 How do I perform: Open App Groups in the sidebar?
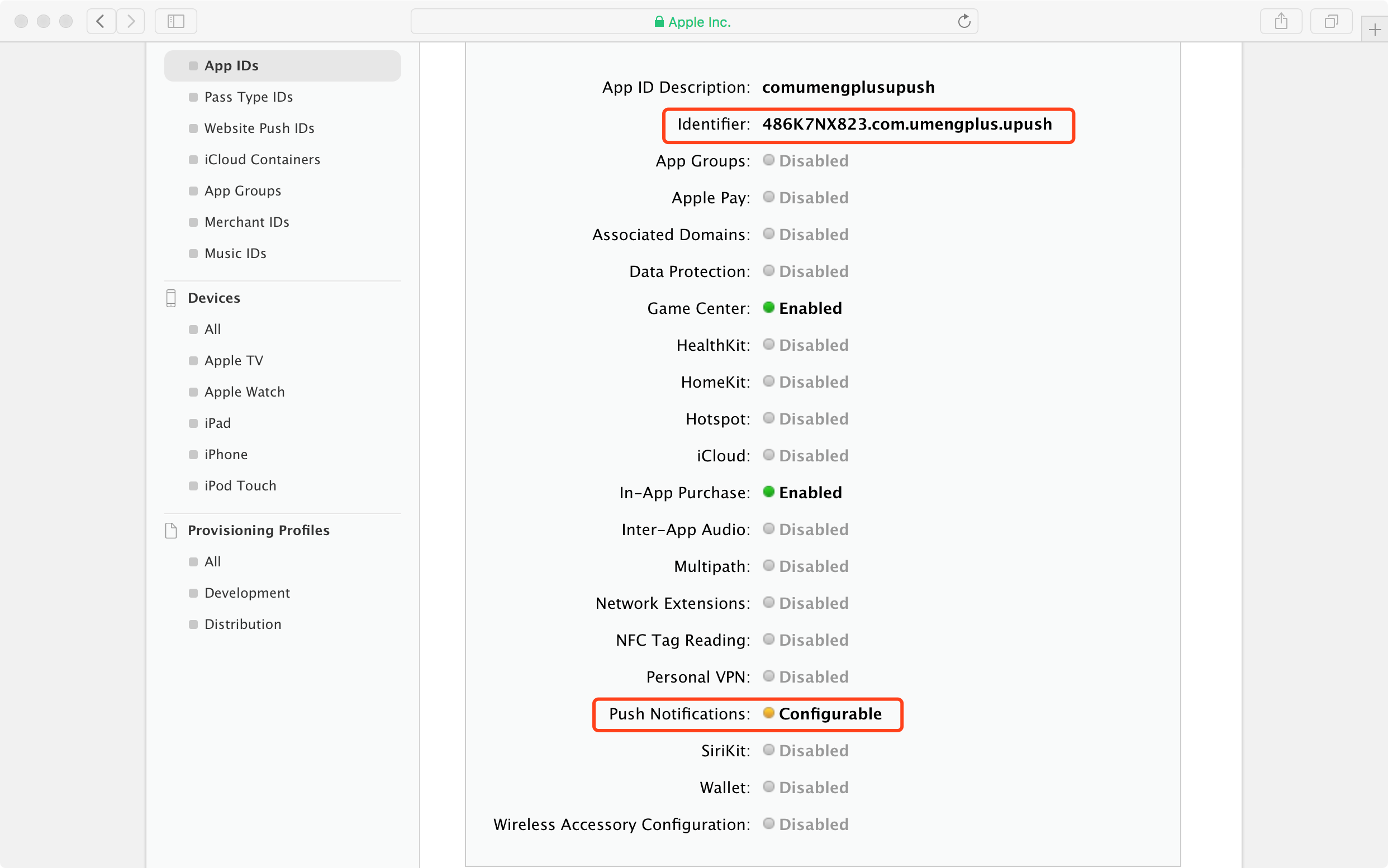click(243, 191)
